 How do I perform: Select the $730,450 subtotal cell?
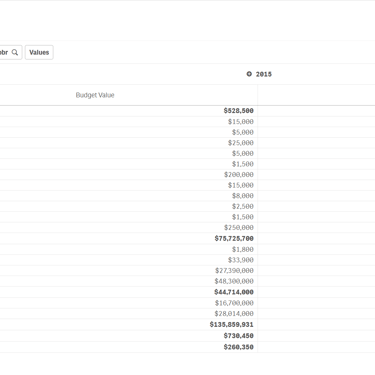coord(239,336)
